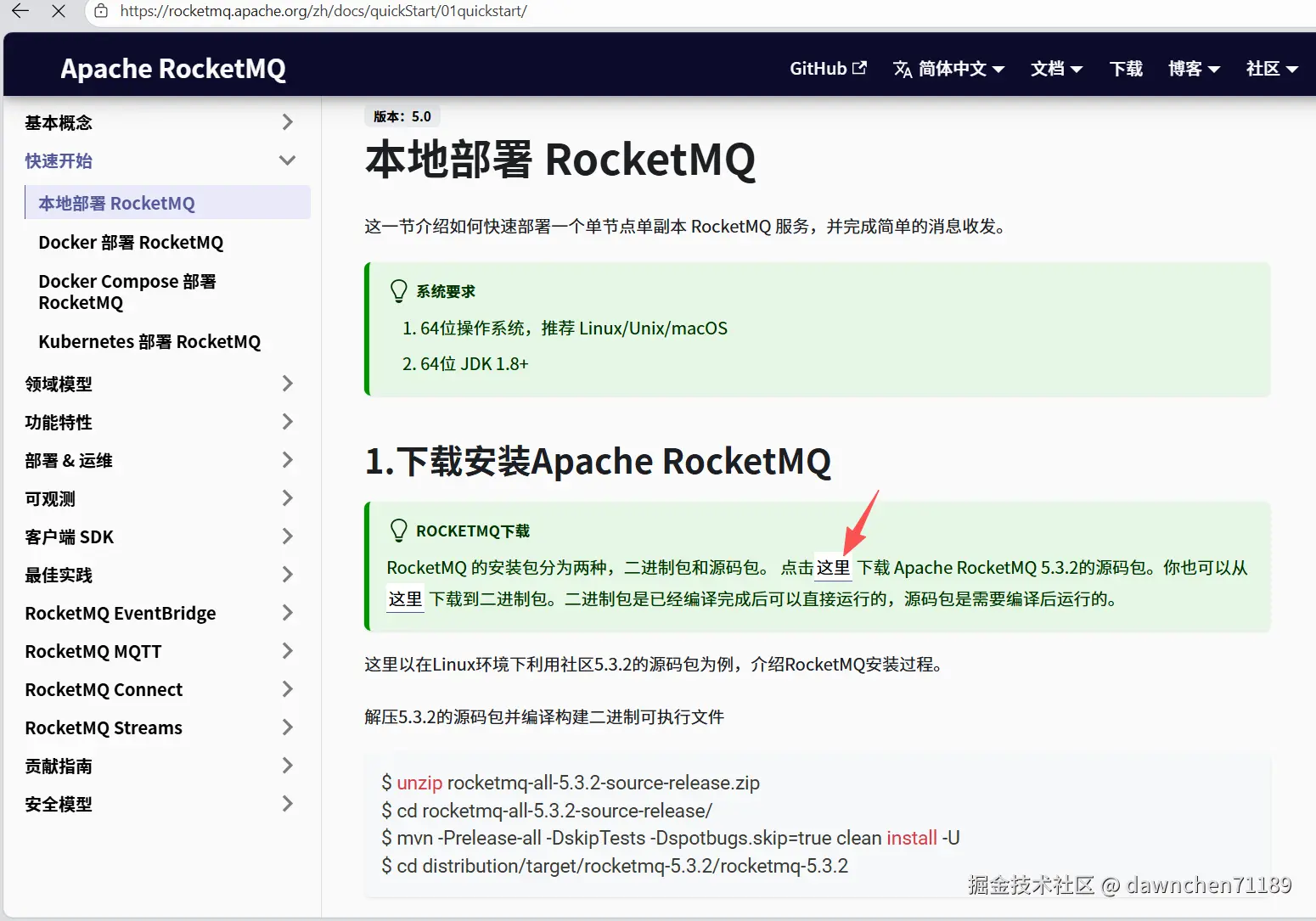The width and height of the screenshot is (1316, 921).
Task: Open the 简体中文 language dropdown
Action: coord(948,69)
